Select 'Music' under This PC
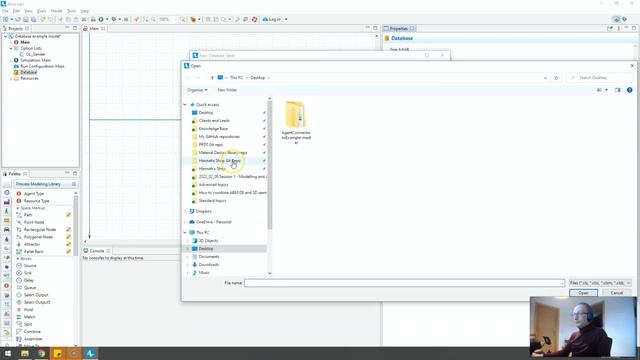 click(x=204, y=273)
